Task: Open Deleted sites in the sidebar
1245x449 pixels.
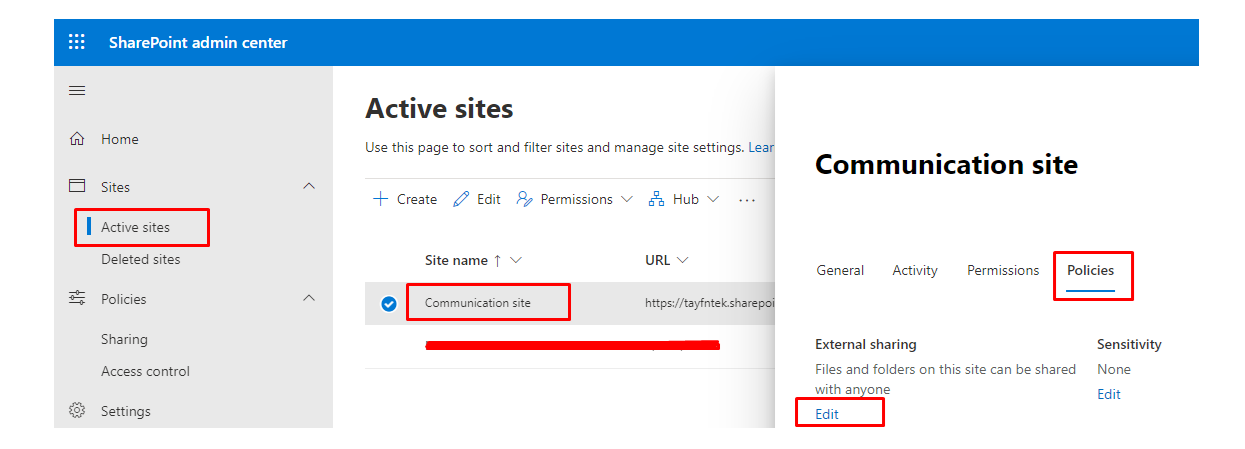Action: pos(141,259)
